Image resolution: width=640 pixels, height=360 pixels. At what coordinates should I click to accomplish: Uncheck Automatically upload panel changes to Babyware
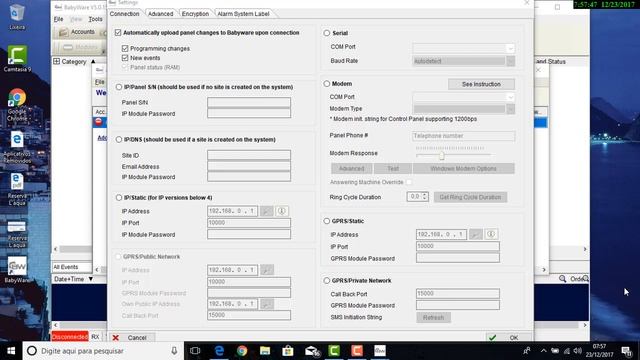[x=118, y=32]
